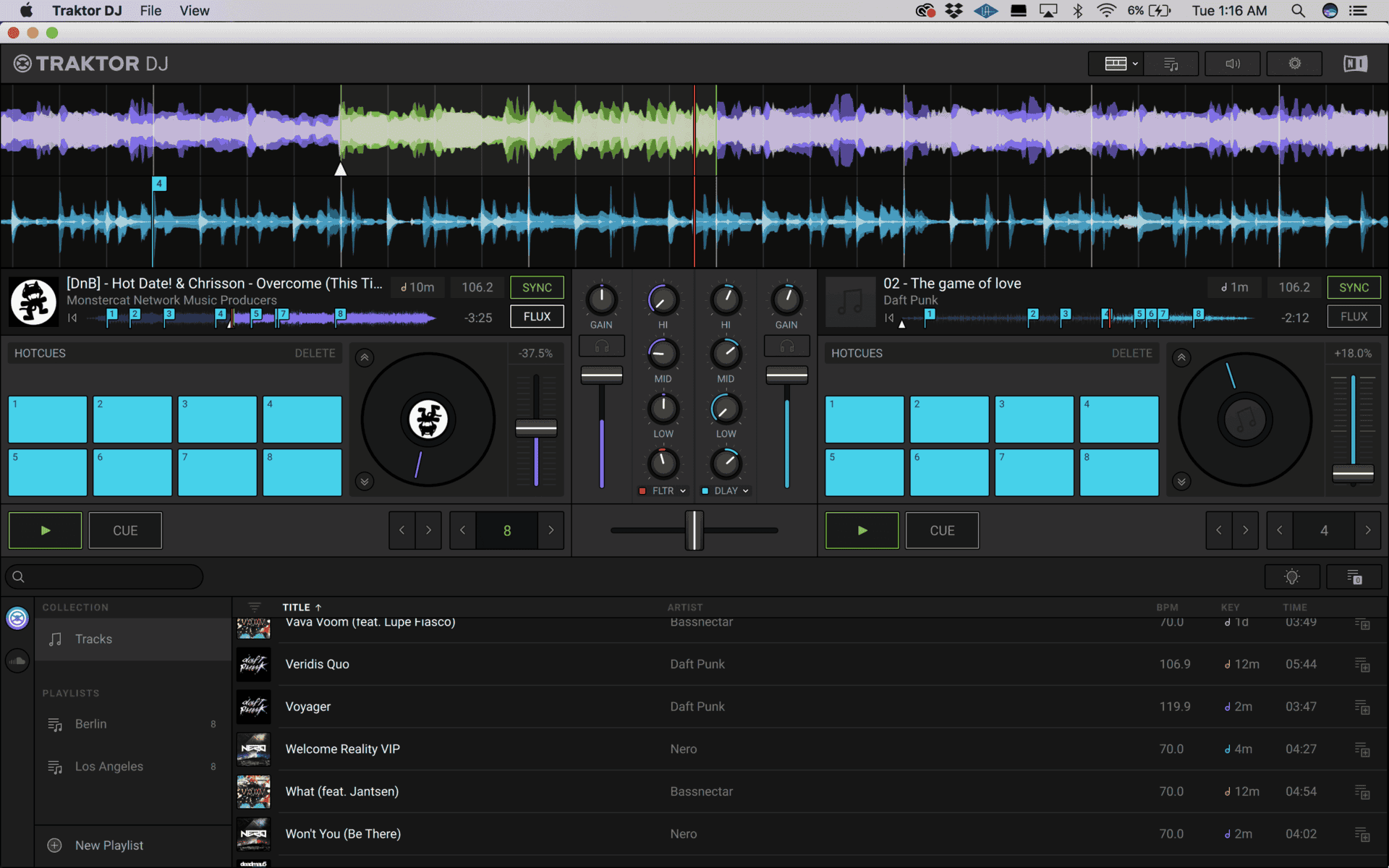This screenshot has width=1389, height=868.
Task: Add Veridis Quo to a playlist
Action: 1362,665
